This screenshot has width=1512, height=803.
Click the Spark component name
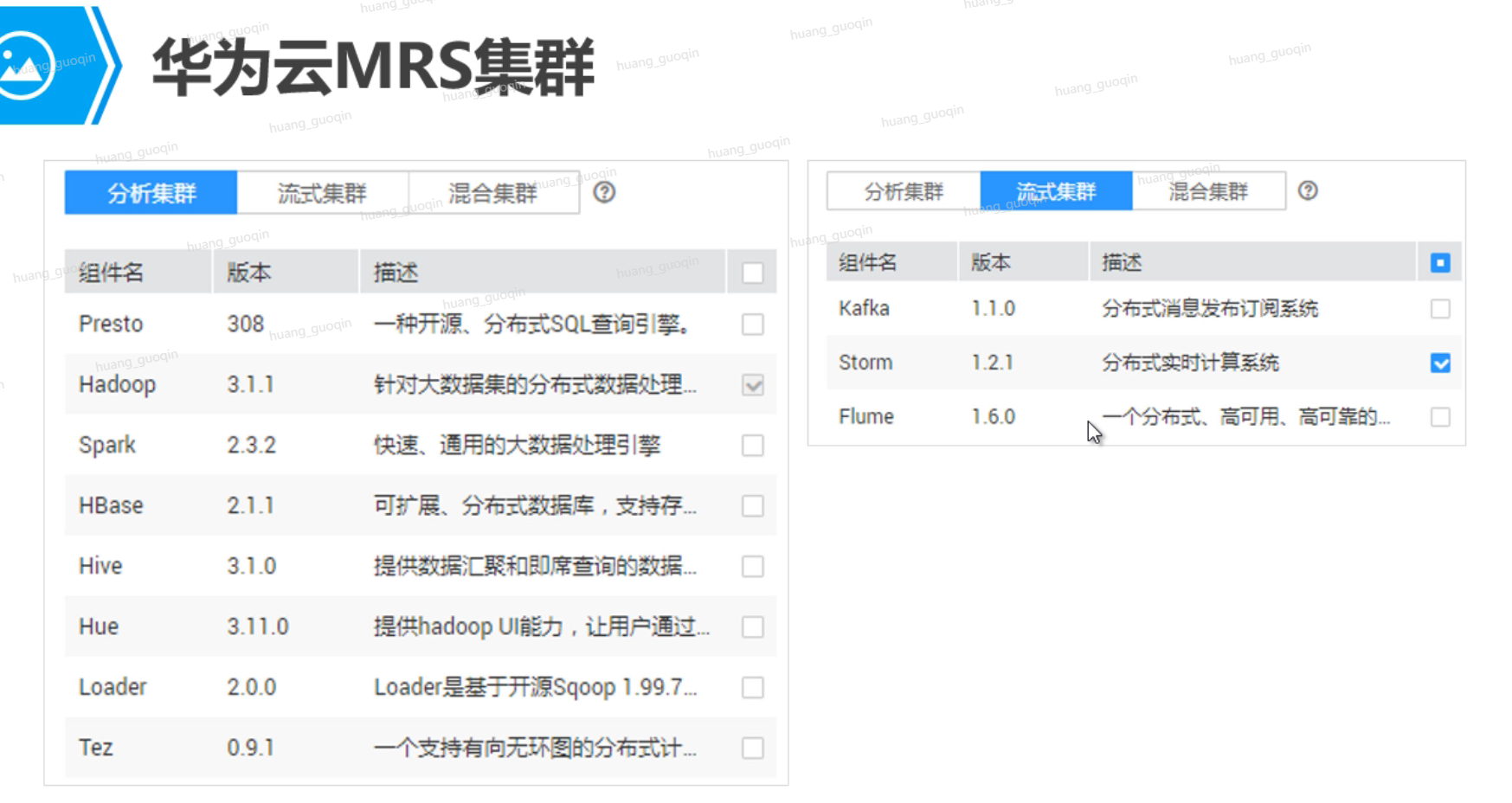click(107, 445)
